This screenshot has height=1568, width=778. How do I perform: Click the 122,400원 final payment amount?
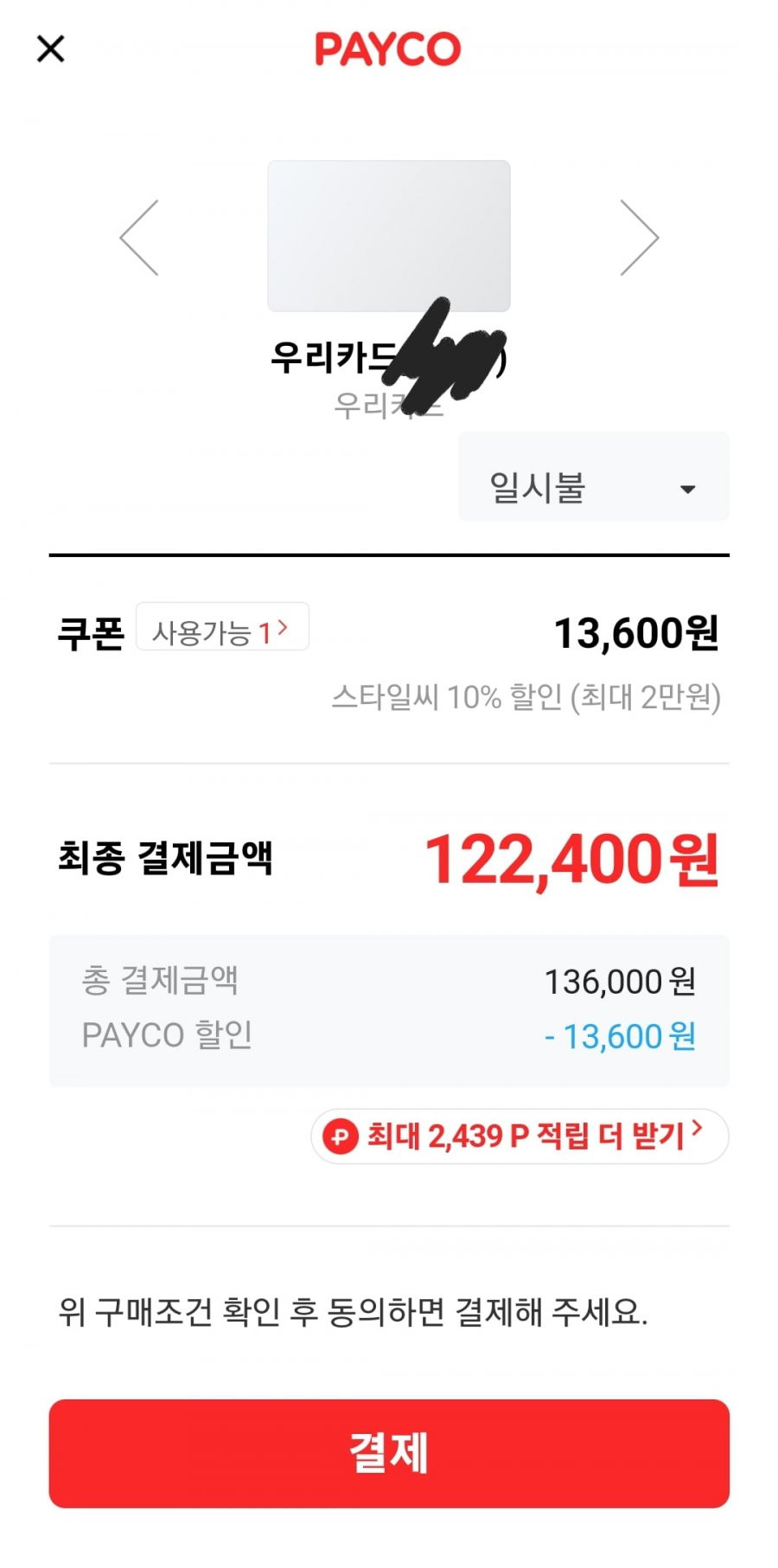point(571,860)
